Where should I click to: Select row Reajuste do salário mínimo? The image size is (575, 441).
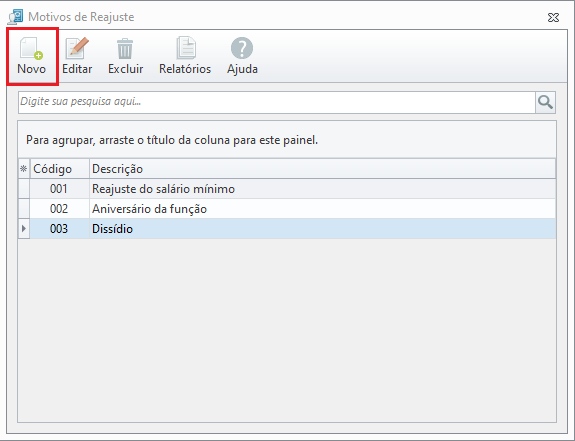click(287, 189)
